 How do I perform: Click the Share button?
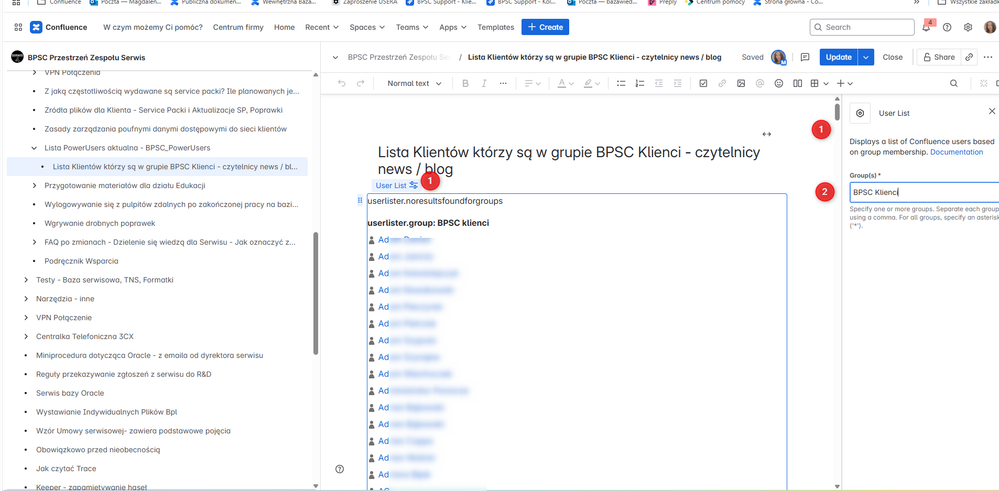coord(937,57)
